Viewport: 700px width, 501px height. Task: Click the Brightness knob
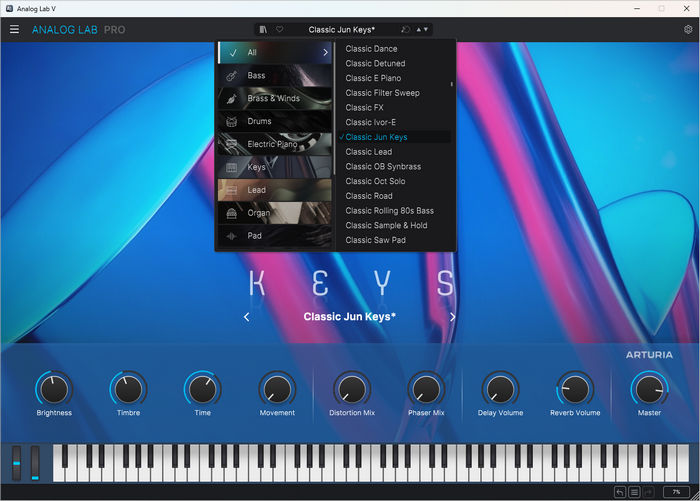pyautogui.click(x=54, y=388)
